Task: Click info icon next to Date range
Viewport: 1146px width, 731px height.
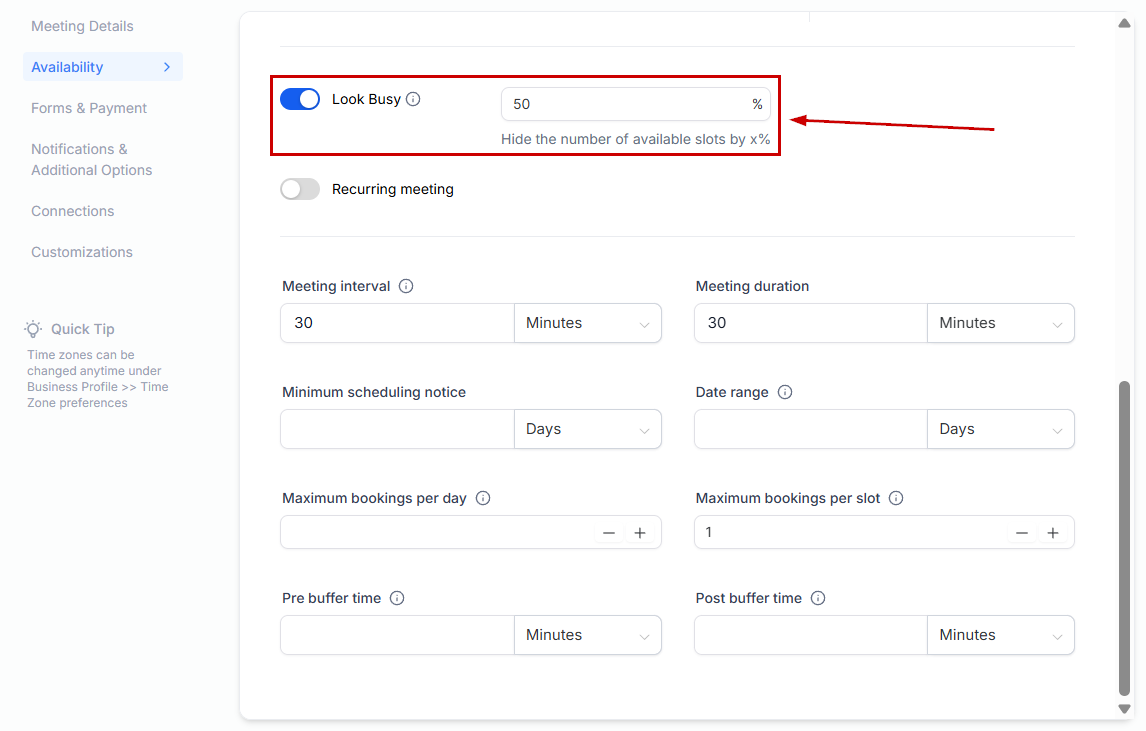Action: (x=785, y=392)
